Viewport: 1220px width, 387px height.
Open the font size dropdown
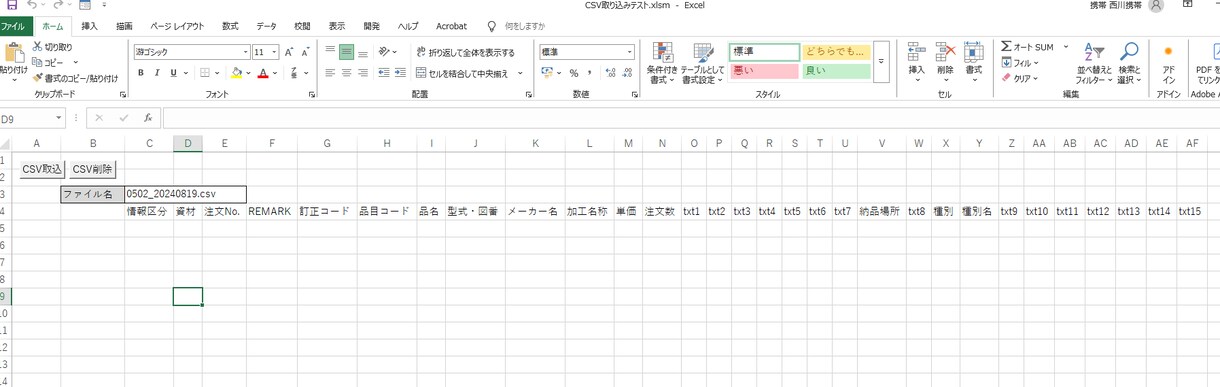tap(275, 52)
